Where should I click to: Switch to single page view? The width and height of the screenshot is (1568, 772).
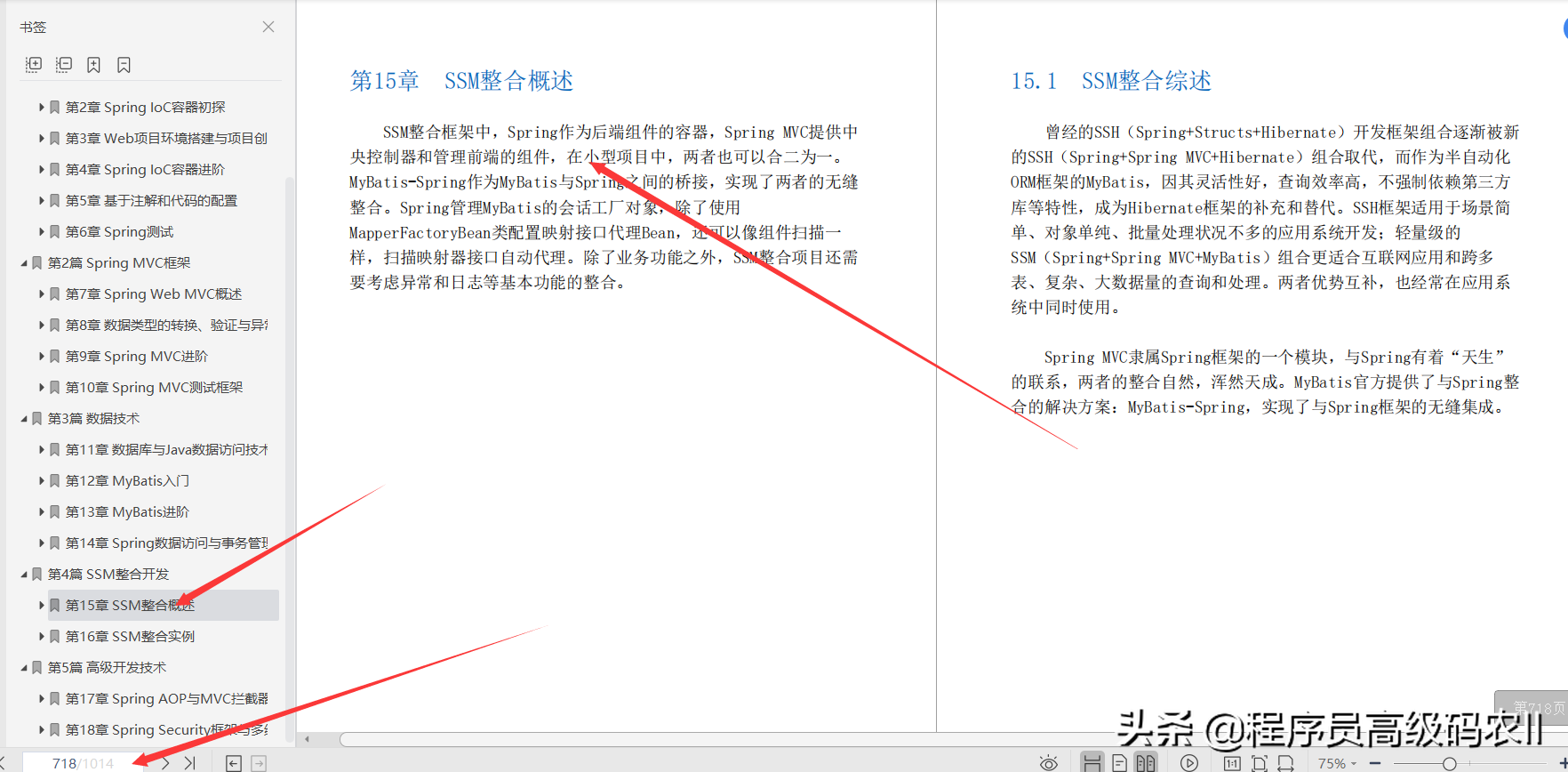(1120, 762)
